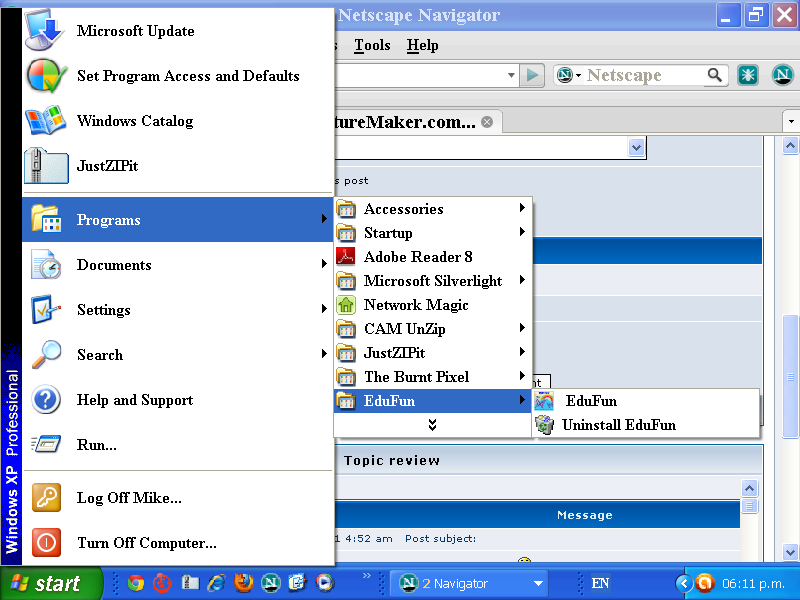The width and height of the screenshot is (800, 600).
Task: Click the teal asterisk toolbar icon in Netscape
Action: pyautogui.click(x=748, y=76)
